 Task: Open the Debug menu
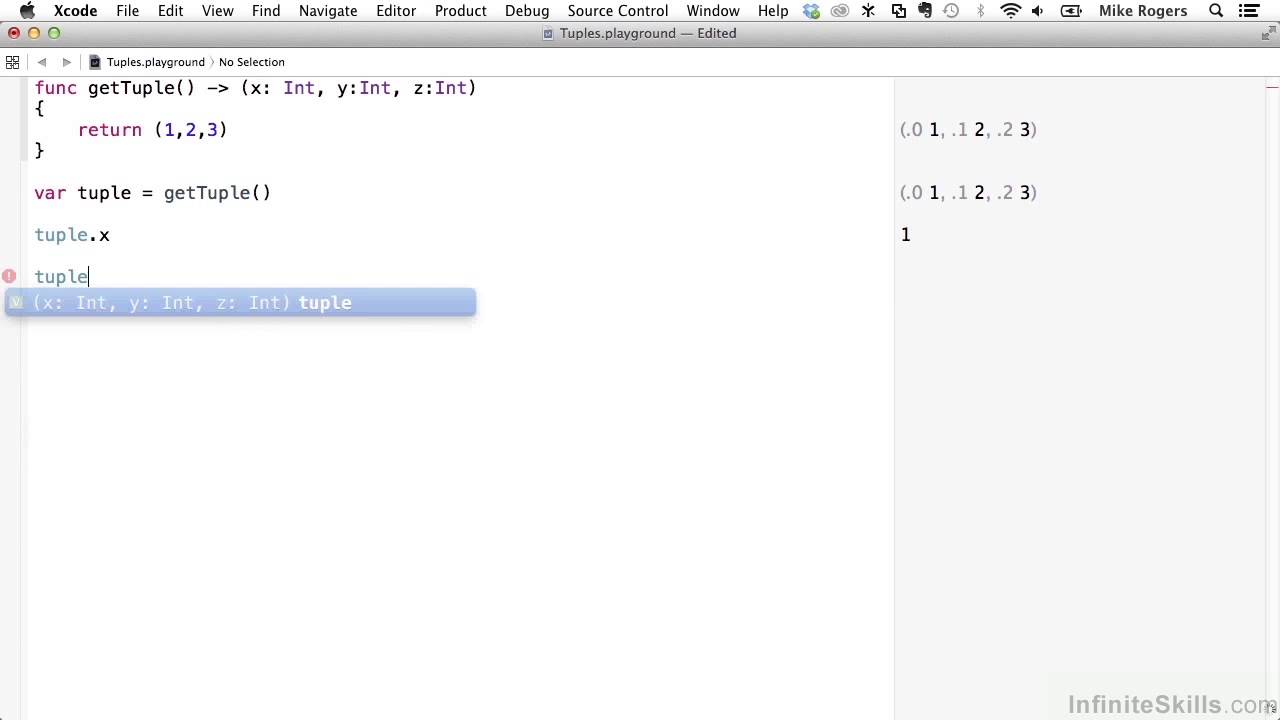[x=527, y=11]
